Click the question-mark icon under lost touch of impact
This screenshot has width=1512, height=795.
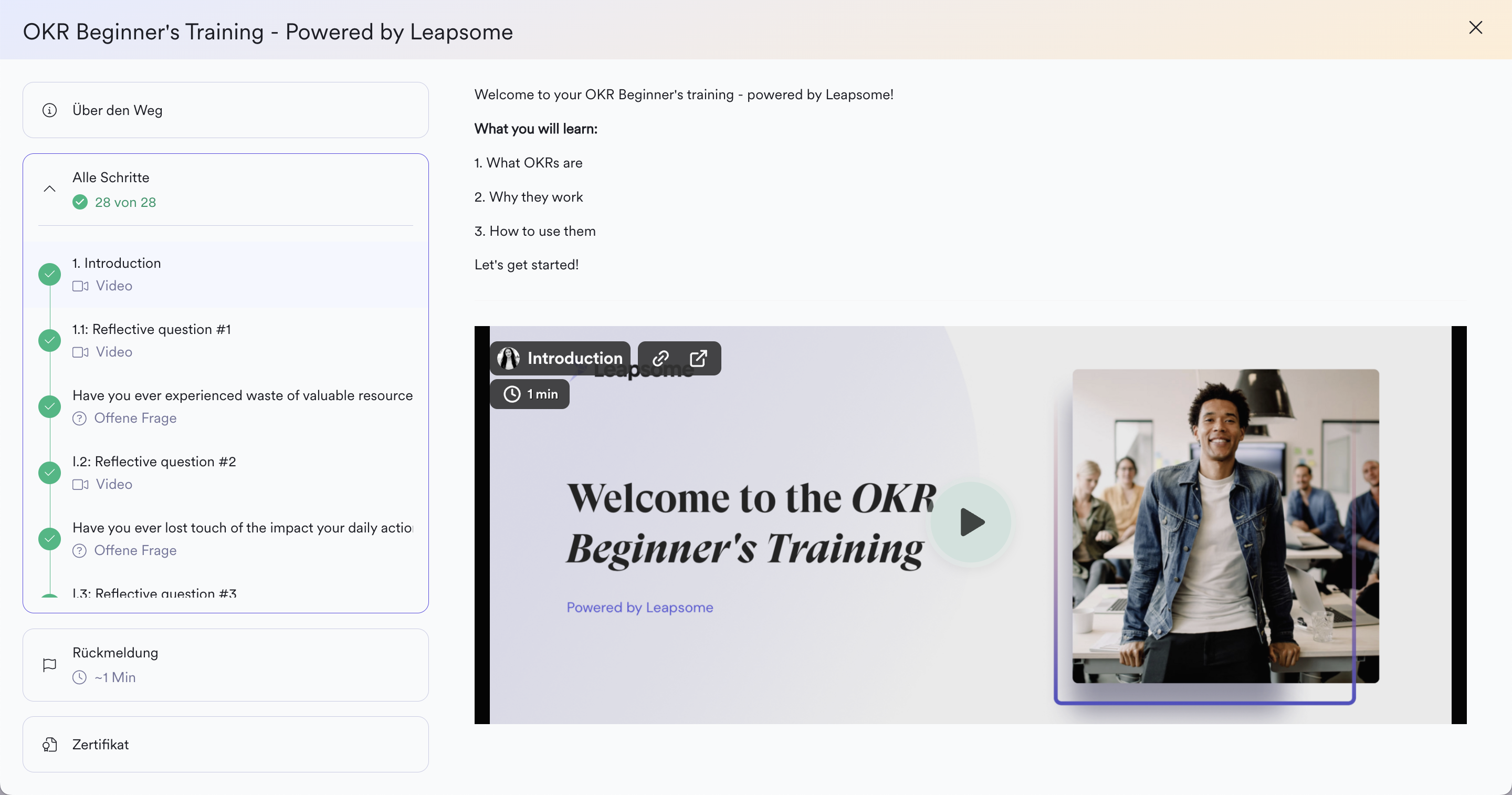point(79,551)
